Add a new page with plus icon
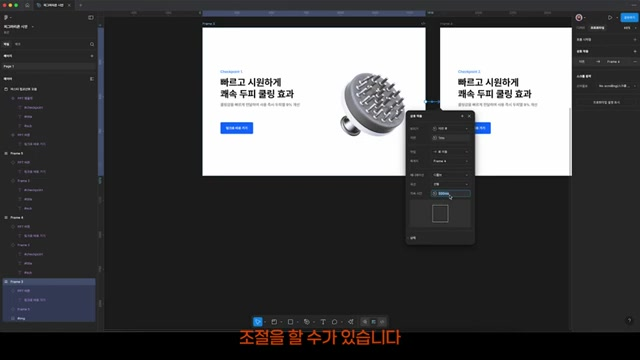 point(92,56)
